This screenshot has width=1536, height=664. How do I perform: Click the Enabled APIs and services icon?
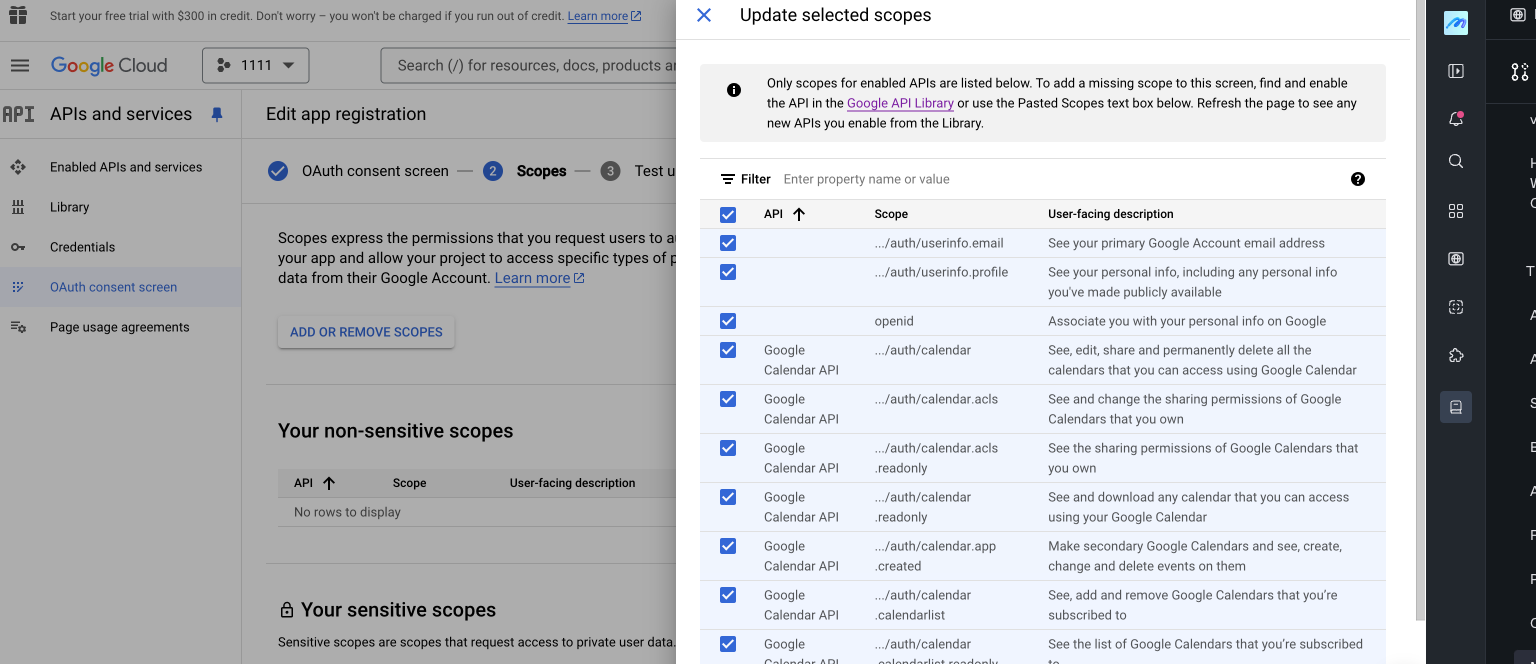(x=18, y=167)
